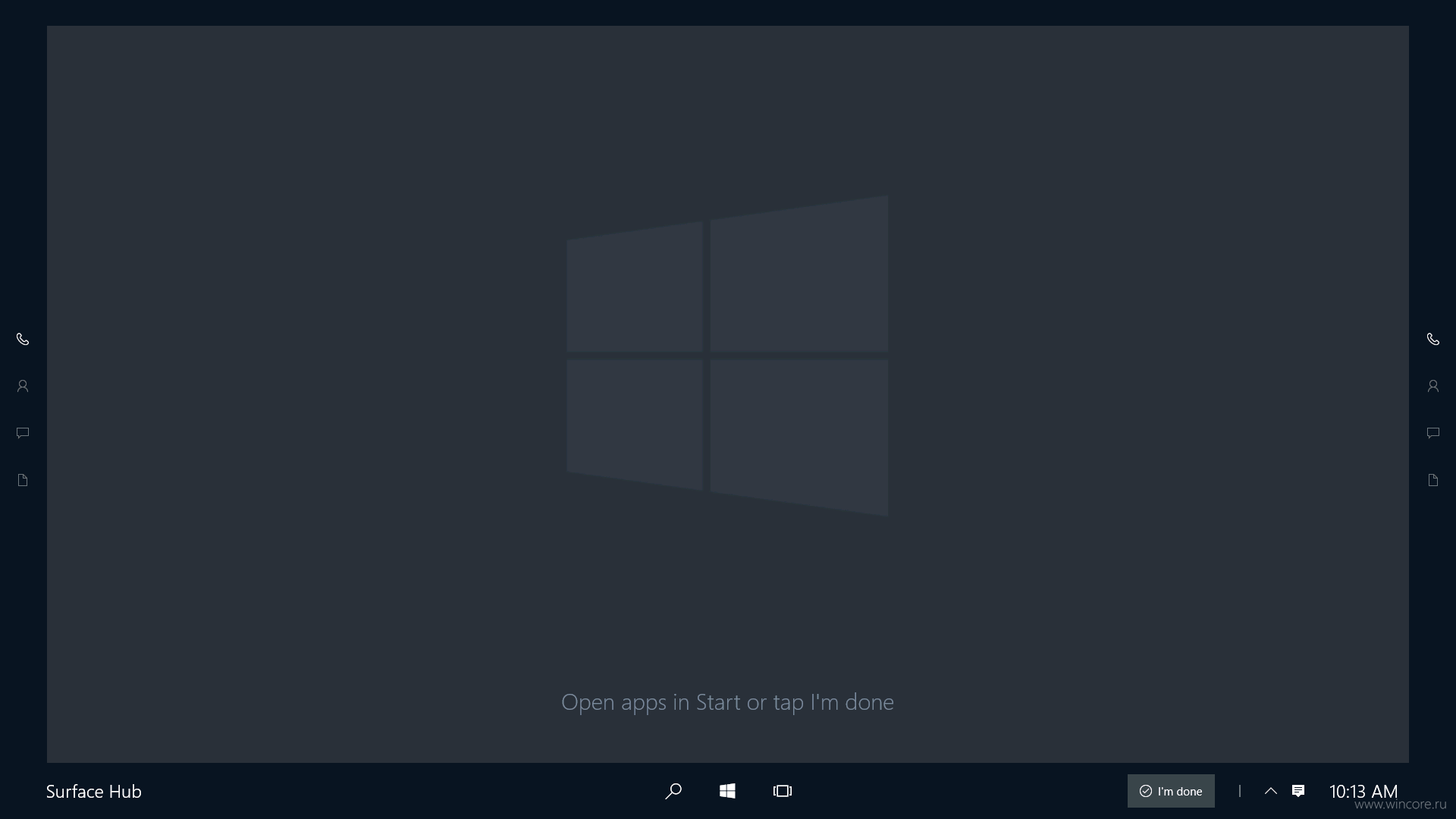This screenshot has height=819, width=1456.
Task: Open the Call app from the right sidebar
Action: pyautogui.click(x=1433, y=339)
